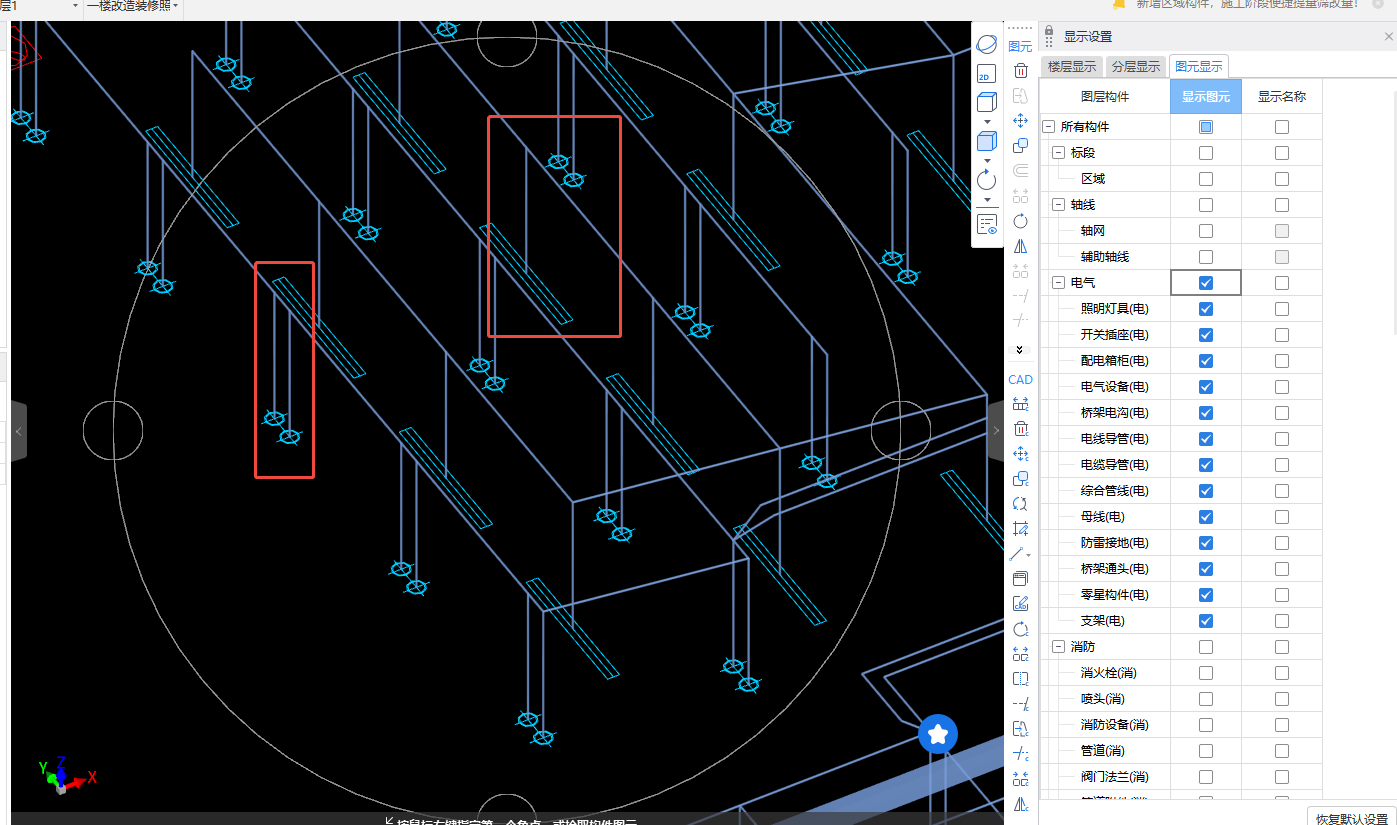Select the CAD line drawing tool
1397x825 pixels.
(x=1017, y=554)
